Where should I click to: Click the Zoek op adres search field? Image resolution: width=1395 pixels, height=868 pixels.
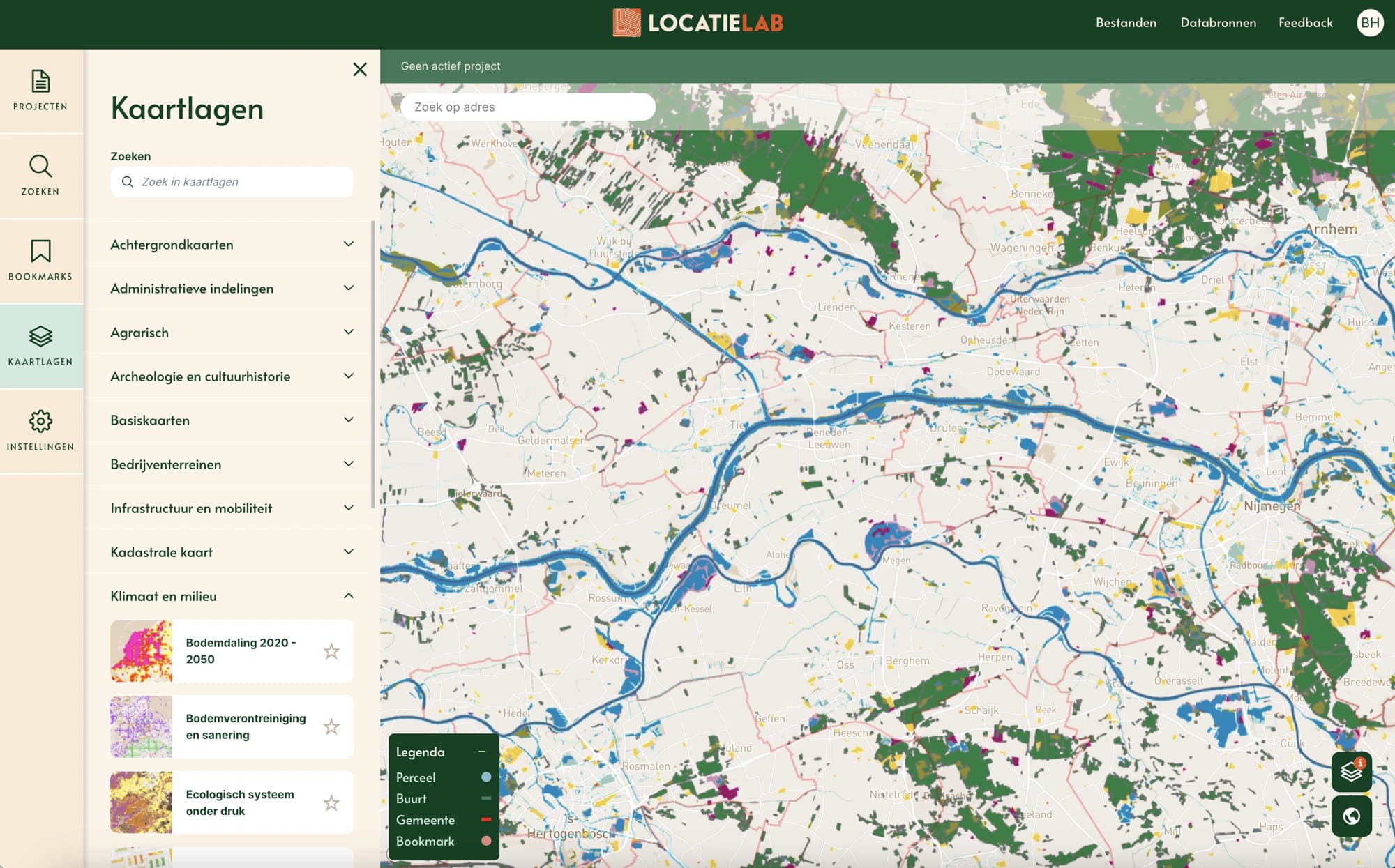[x=528, y=106]
